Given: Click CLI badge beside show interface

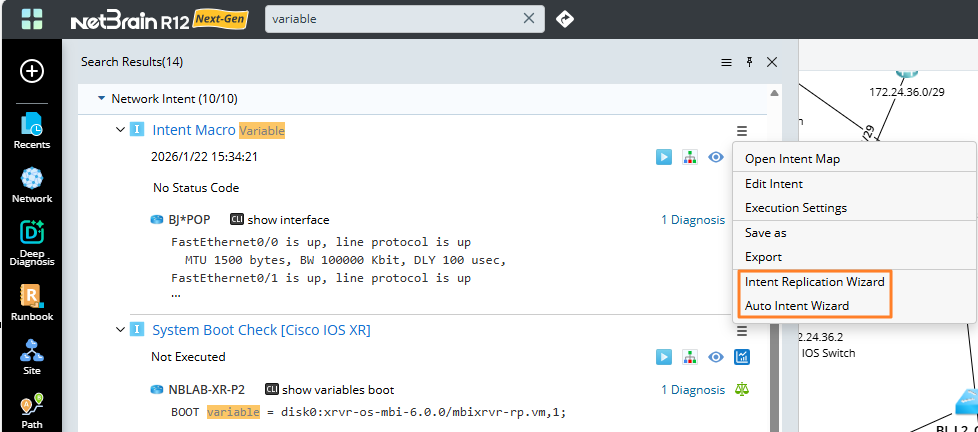Looking at the screenshot, I should [237, 219].
